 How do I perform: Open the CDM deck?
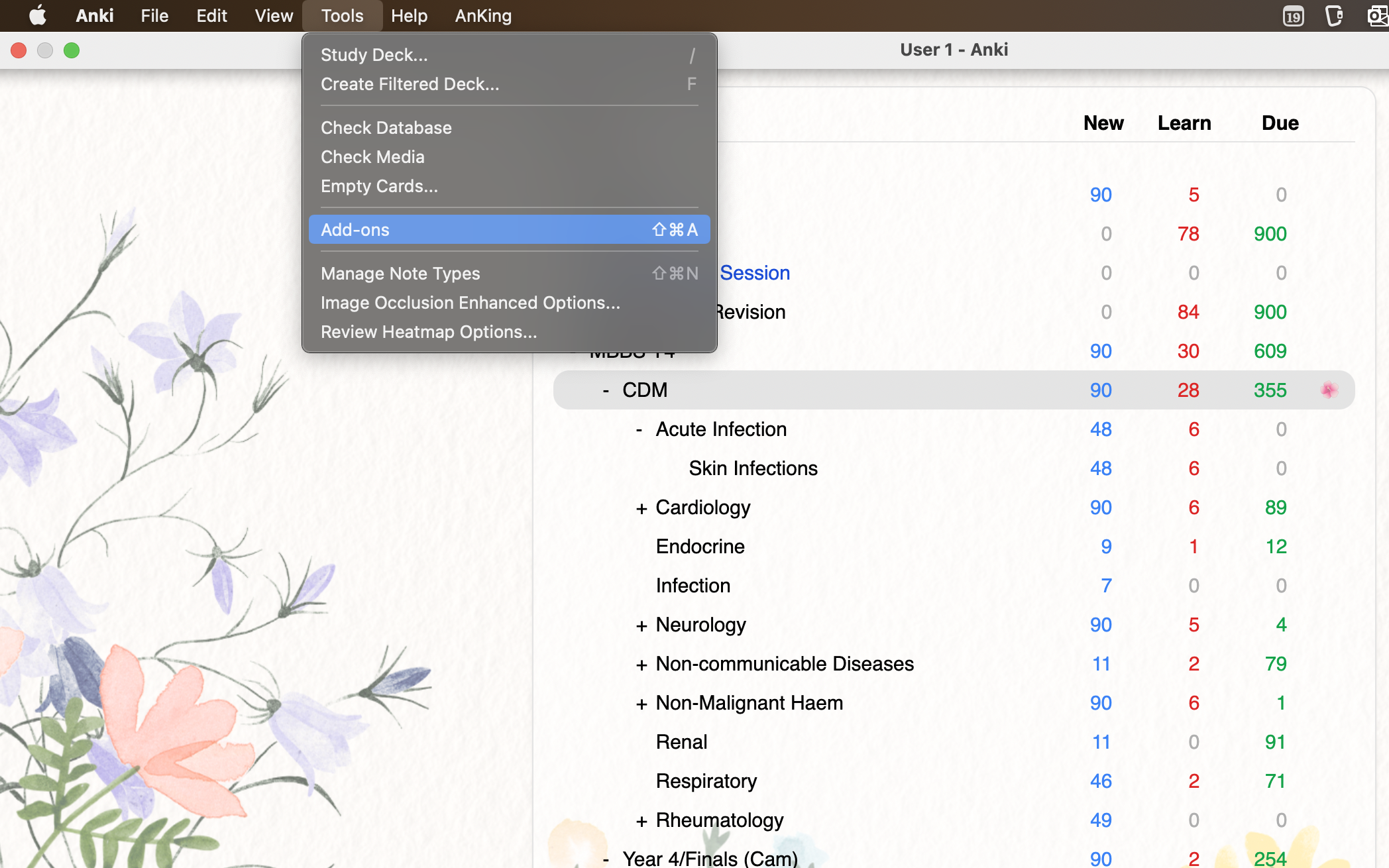[x=645, y=390]
